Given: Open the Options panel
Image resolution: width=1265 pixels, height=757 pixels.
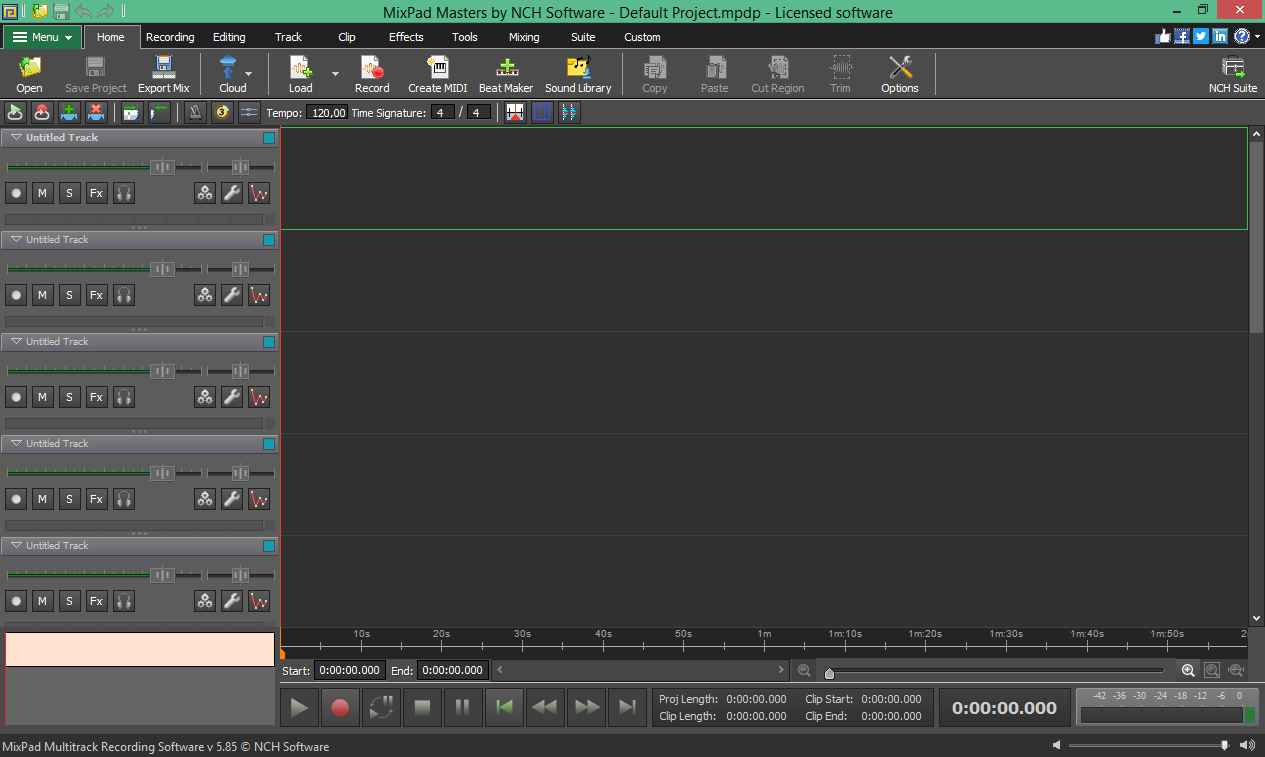Looking at the screenshot, I should (898, 74).
